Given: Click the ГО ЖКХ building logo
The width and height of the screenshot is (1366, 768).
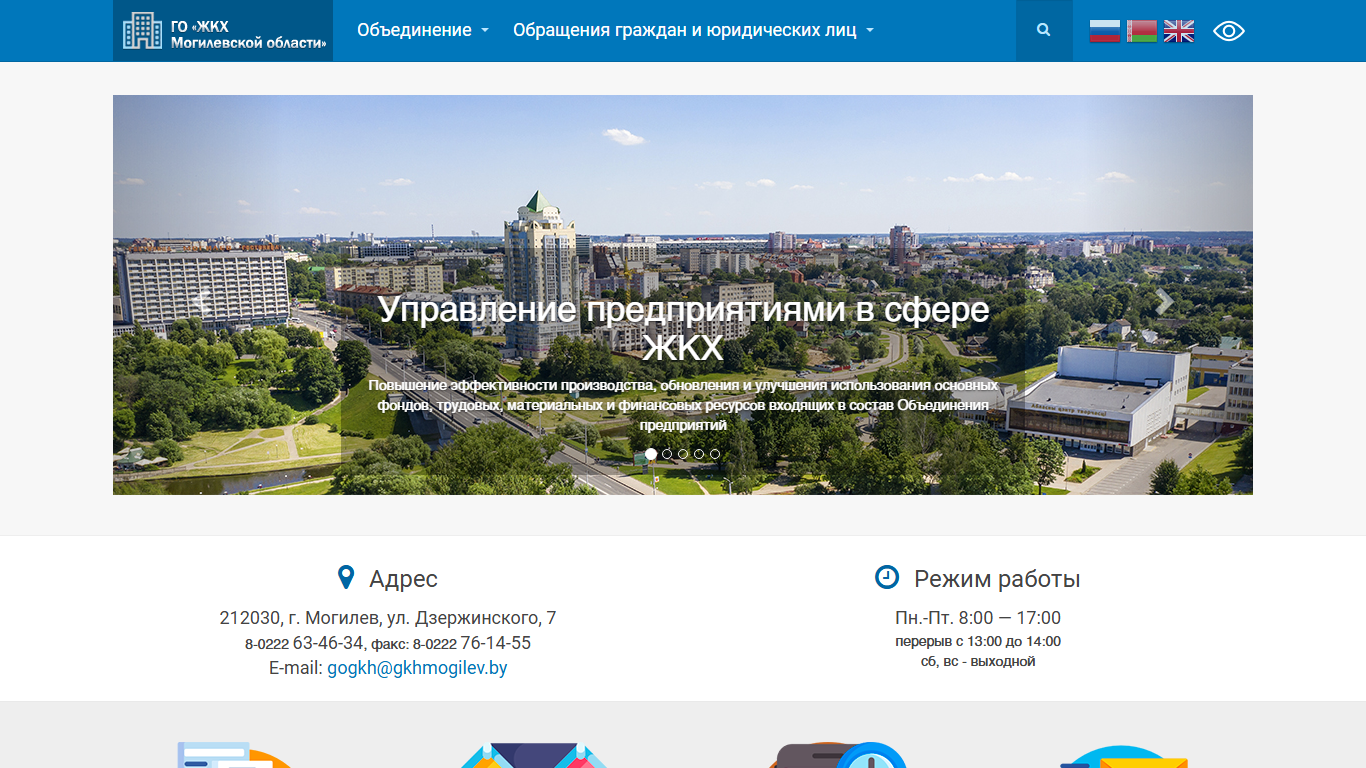Looking at the screenshot, I should [223, 31].
